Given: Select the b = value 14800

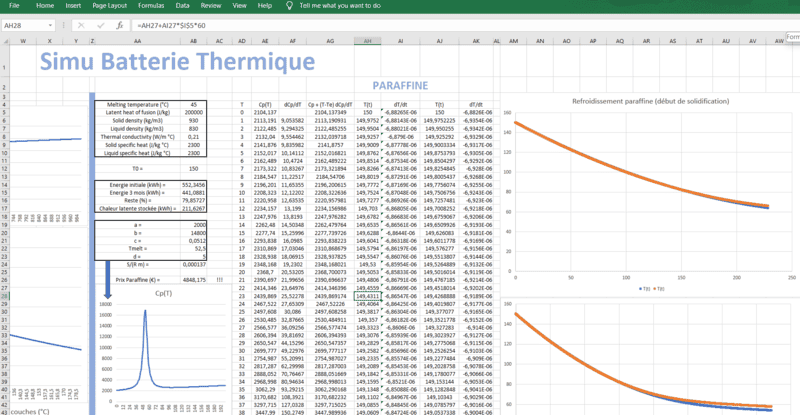Looking at the screenshot, I should (x=193, y=233).
